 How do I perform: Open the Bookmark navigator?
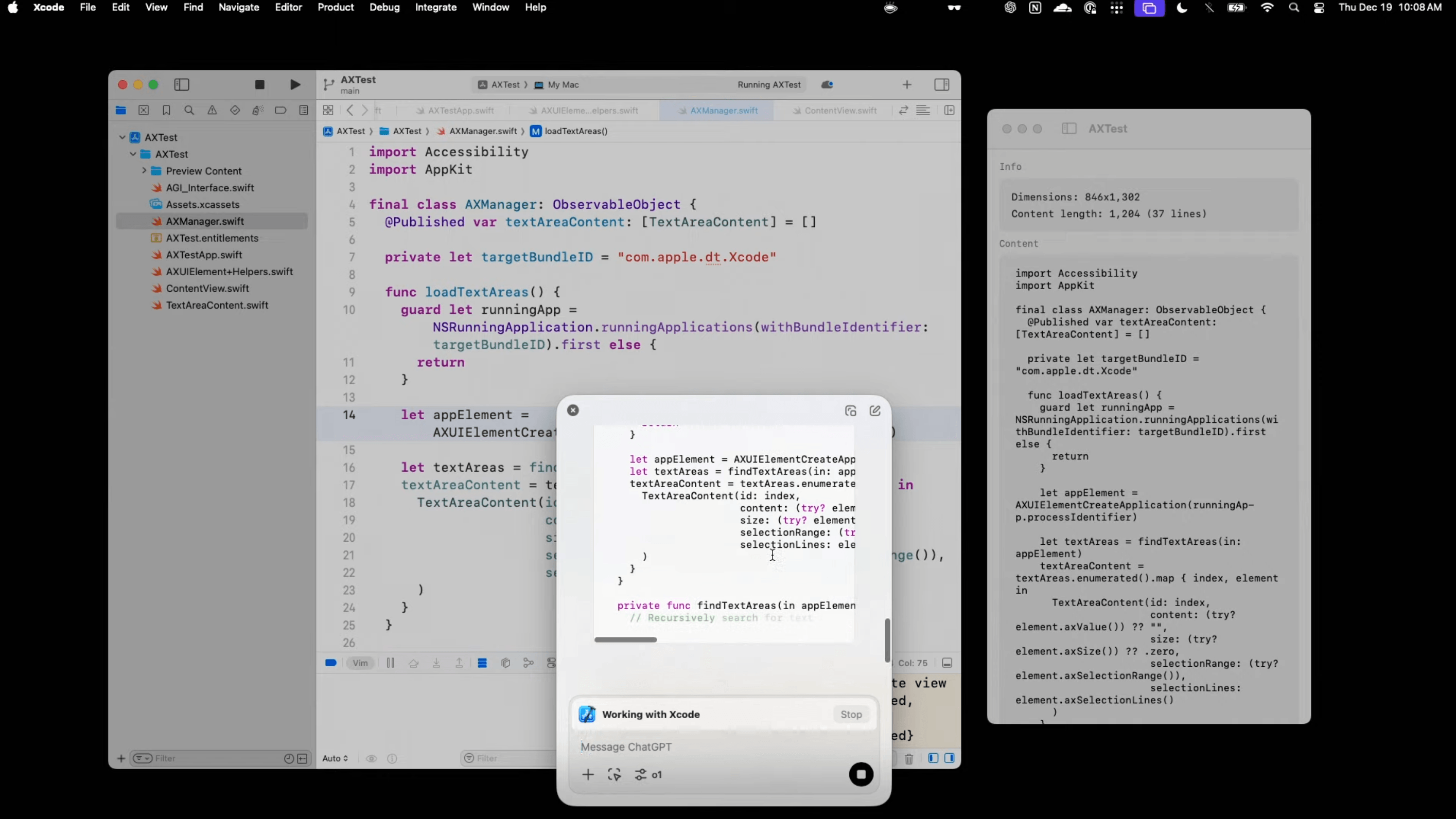coord(167,111)
